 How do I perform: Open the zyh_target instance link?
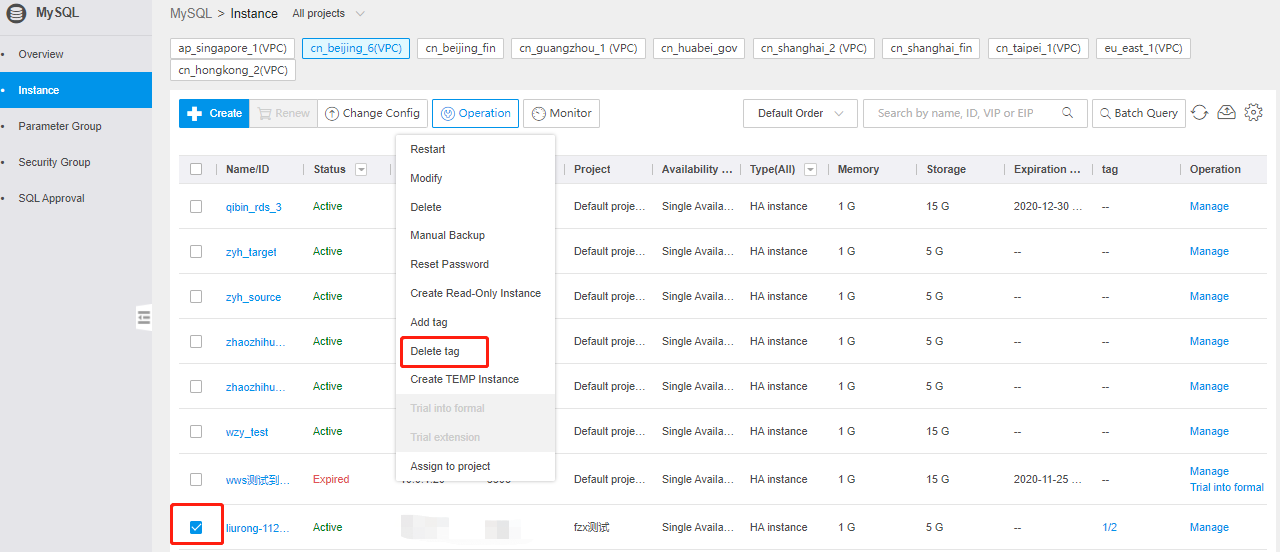coord(251,252)
